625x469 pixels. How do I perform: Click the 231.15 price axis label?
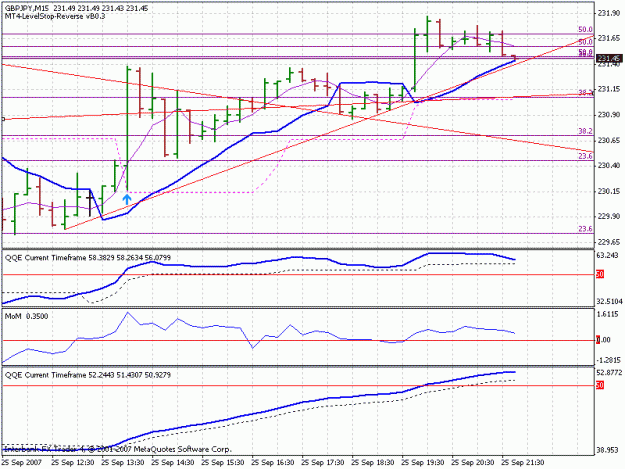[609, 89]
